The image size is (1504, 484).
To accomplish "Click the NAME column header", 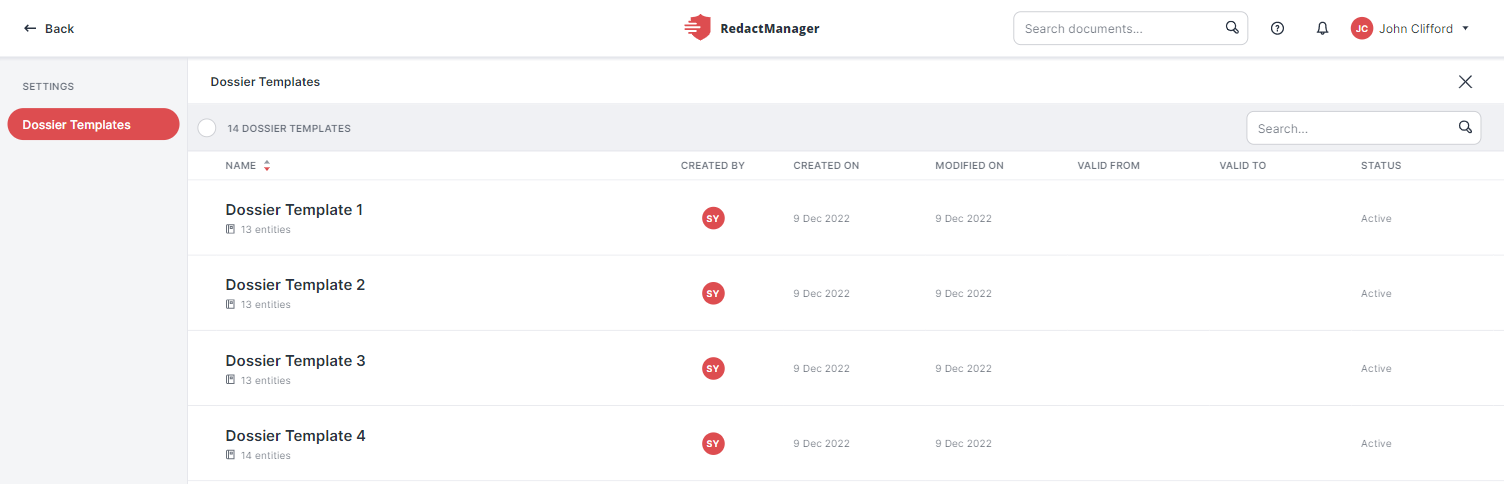I will (x=241, y=166).
